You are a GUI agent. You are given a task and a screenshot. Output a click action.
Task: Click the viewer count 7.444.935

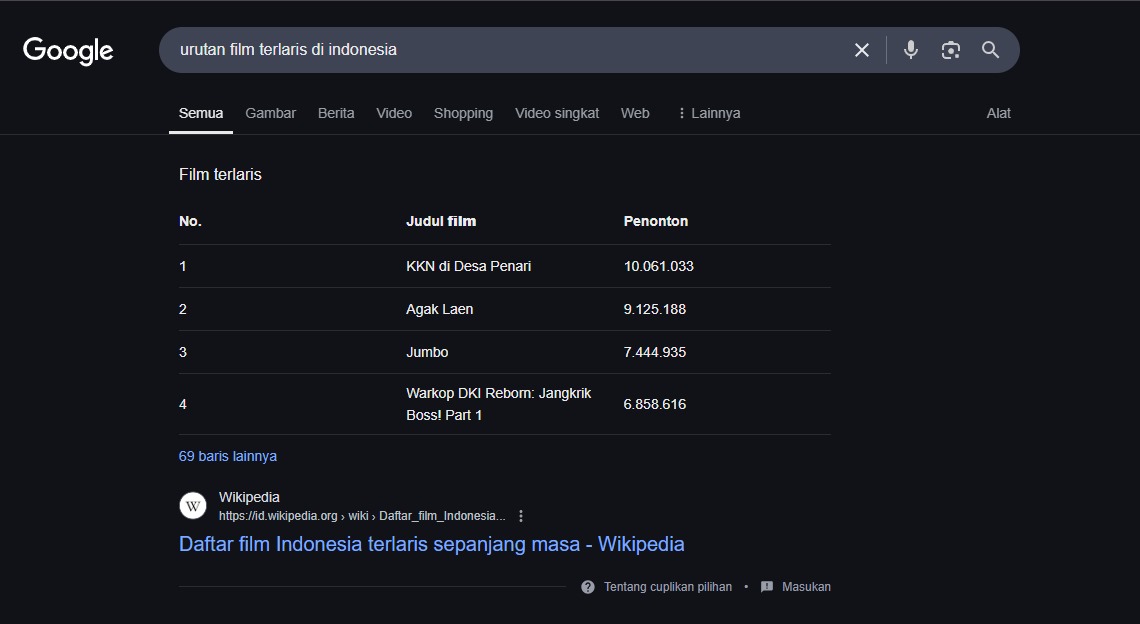(654, 352)
